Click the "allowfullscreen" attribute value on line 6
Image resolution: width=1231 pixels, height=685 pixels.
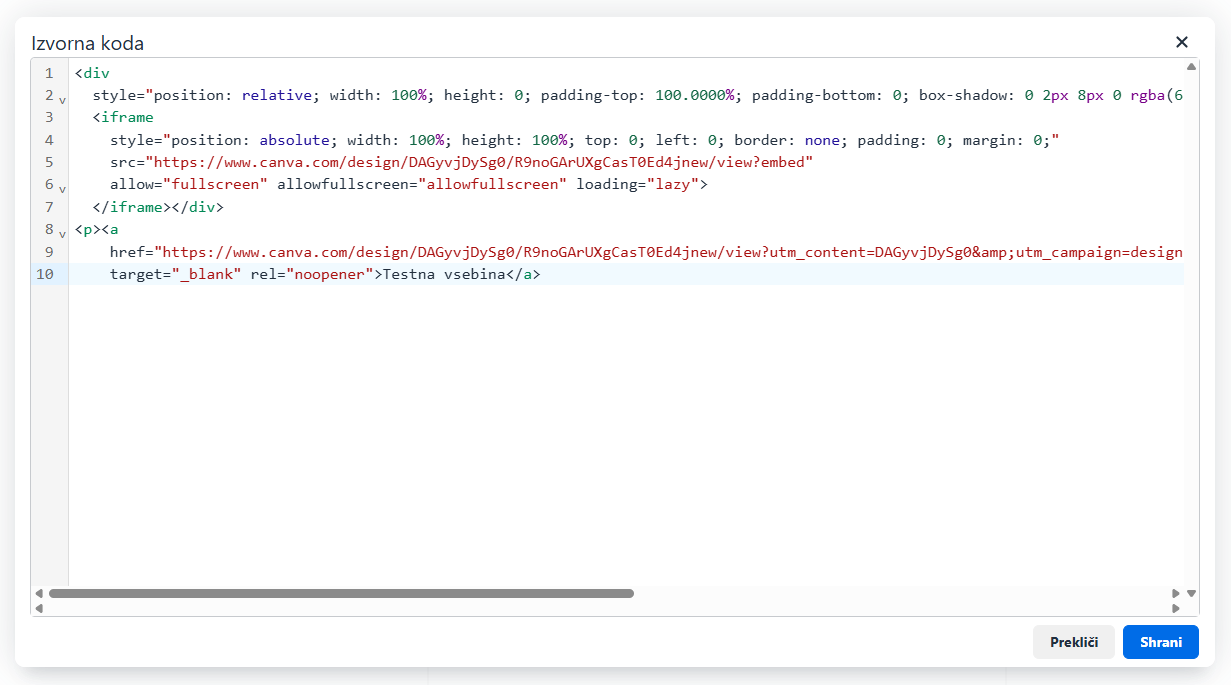pyautogui.click(x=493, y=184)
